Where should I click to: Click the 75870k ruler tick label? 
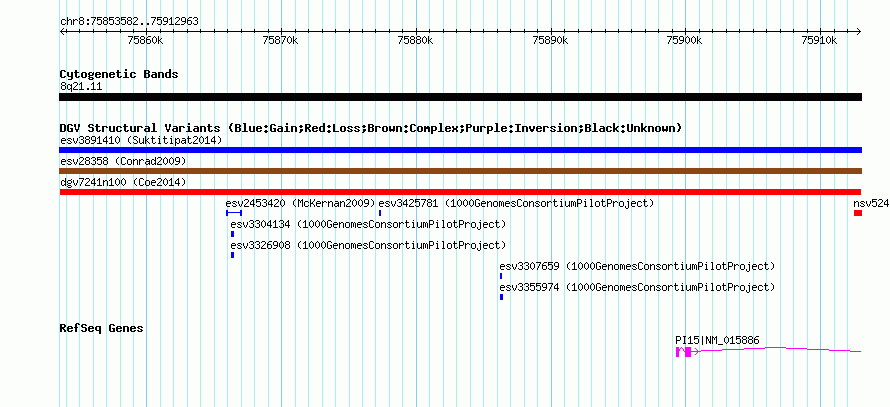click(x=280, y=40)
